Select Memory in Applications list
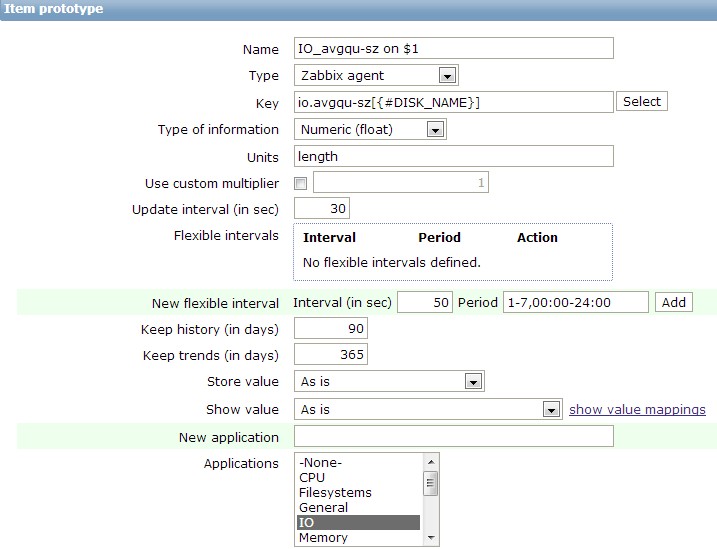 (x=358, y=538)
